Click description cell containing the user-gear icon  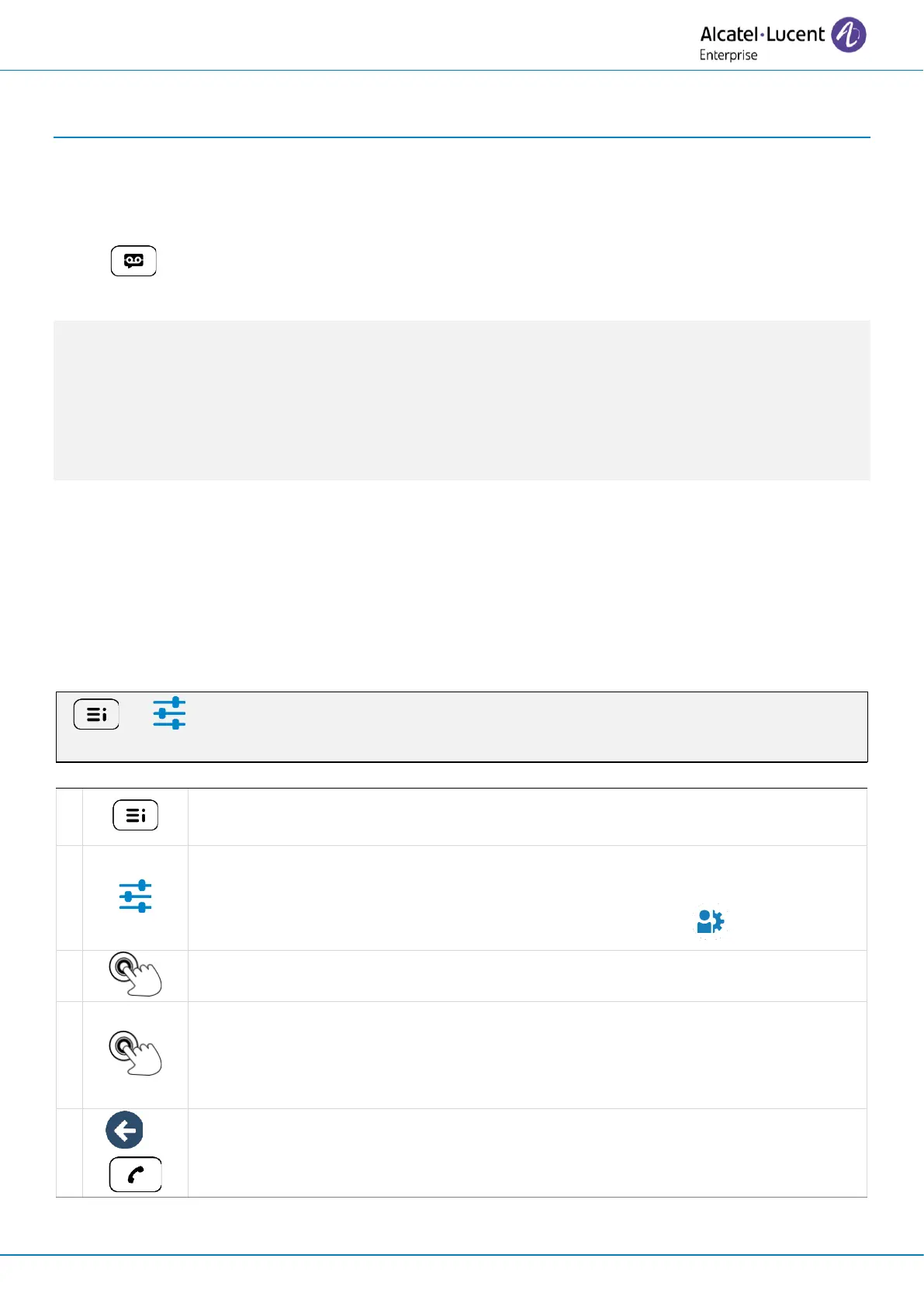pyautogui.click(x=527, y=897)
